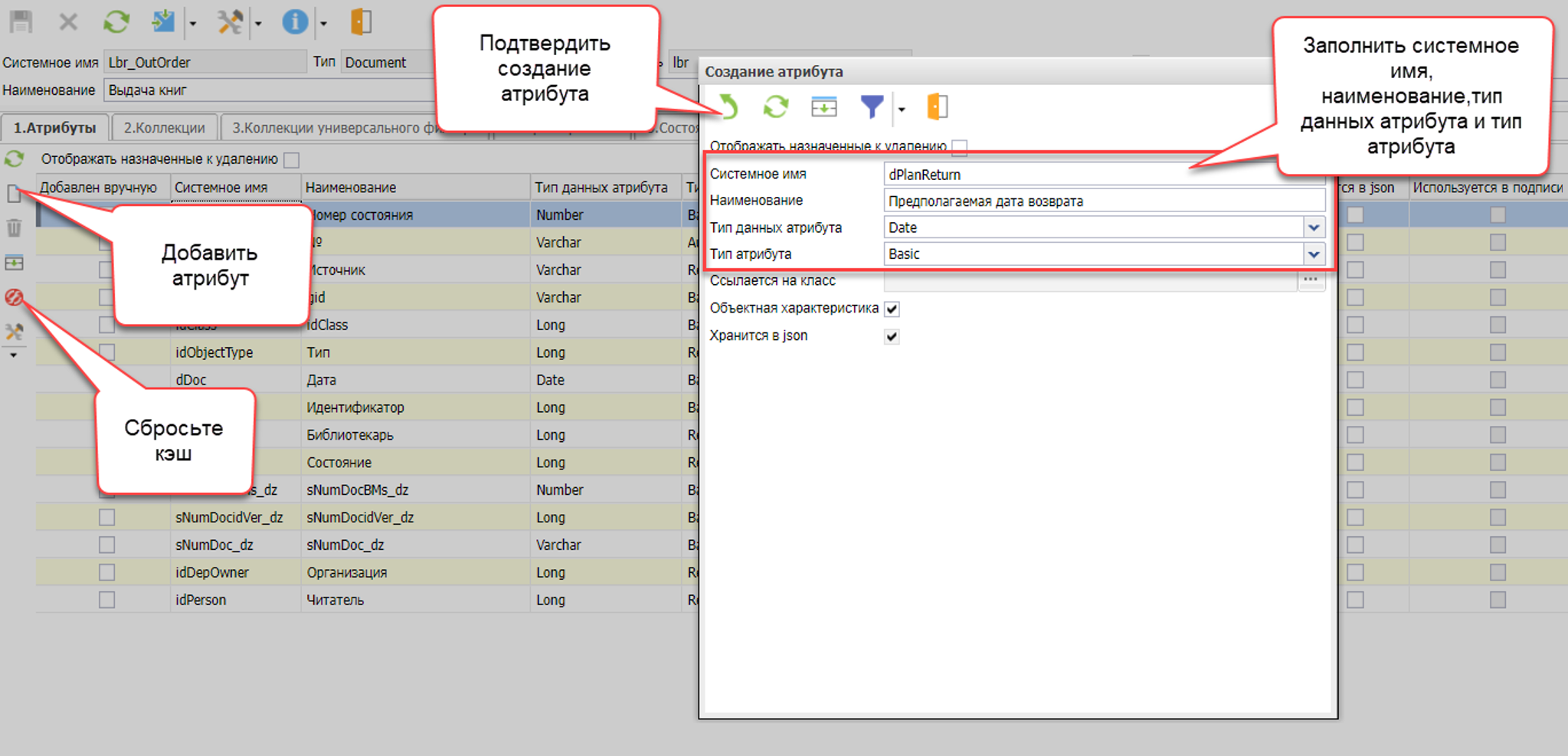1568x756 pixels.
Task: Click the trash delete icon in sidebar
Action: click(x=14, y=227)
